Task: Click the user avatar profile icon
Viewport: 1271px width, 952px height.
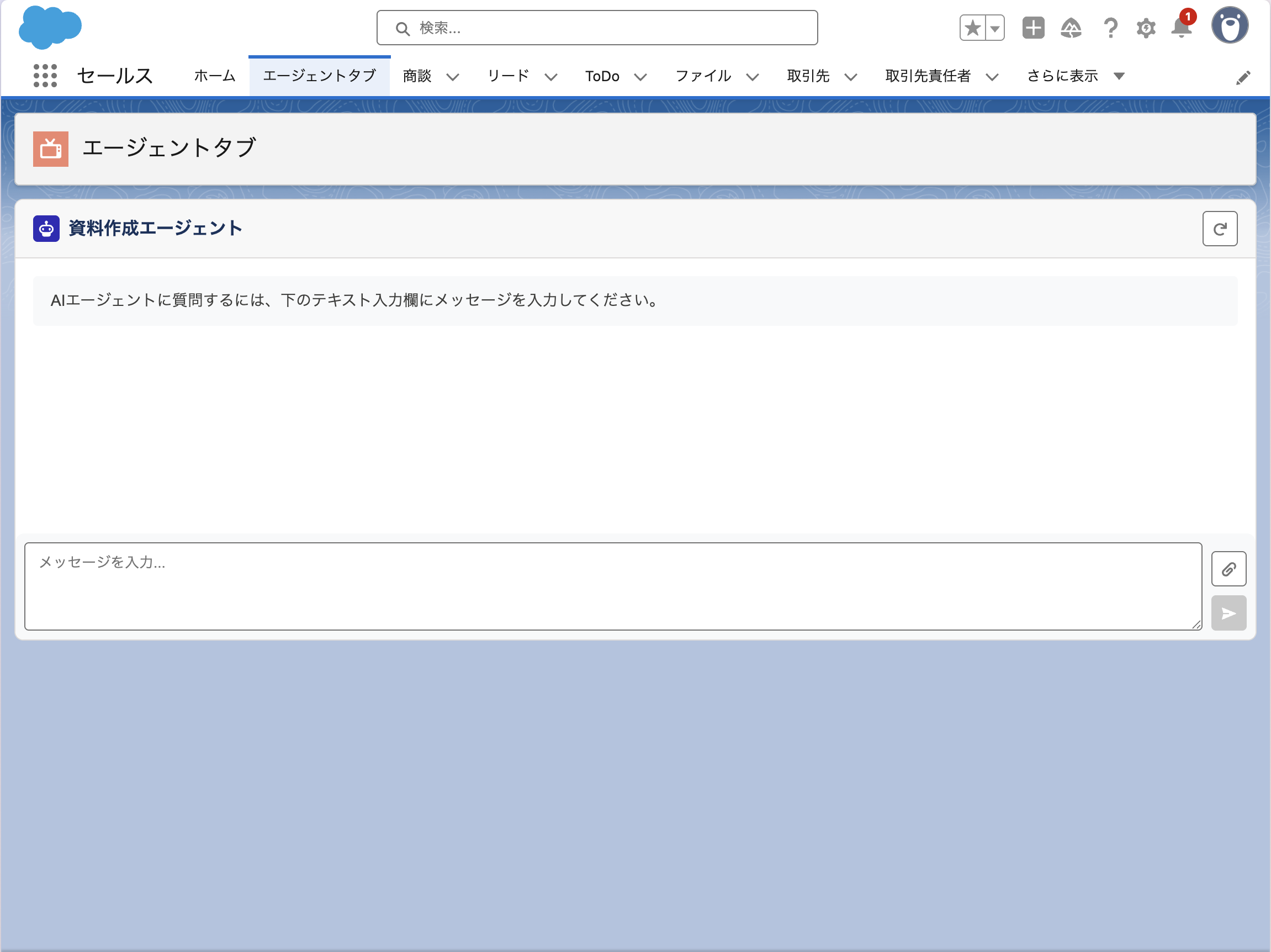Action: tap(1230, 26)
